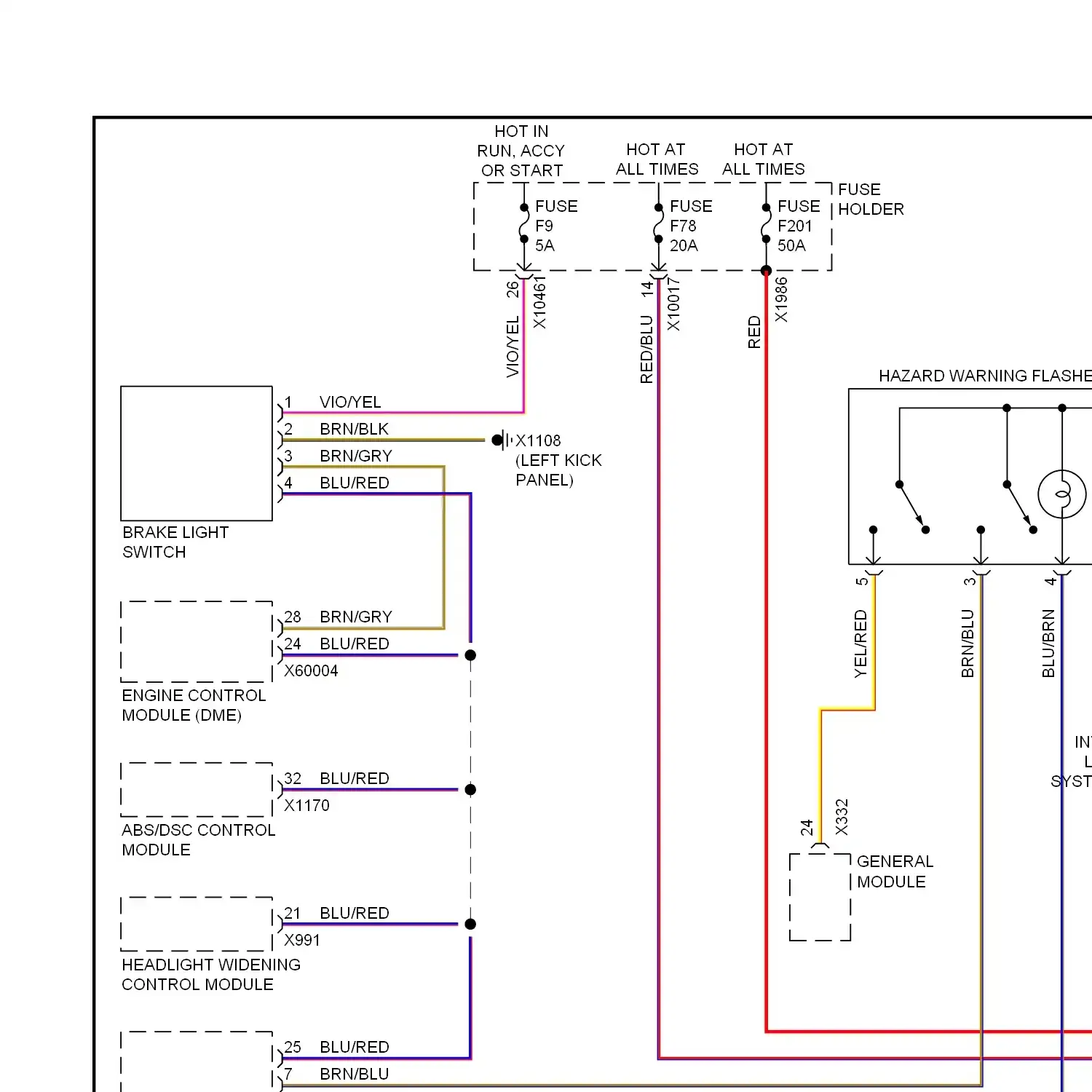Click pin 4 BLU/RED wire label
The image size is (1092, 1092).
coord(355,483)
